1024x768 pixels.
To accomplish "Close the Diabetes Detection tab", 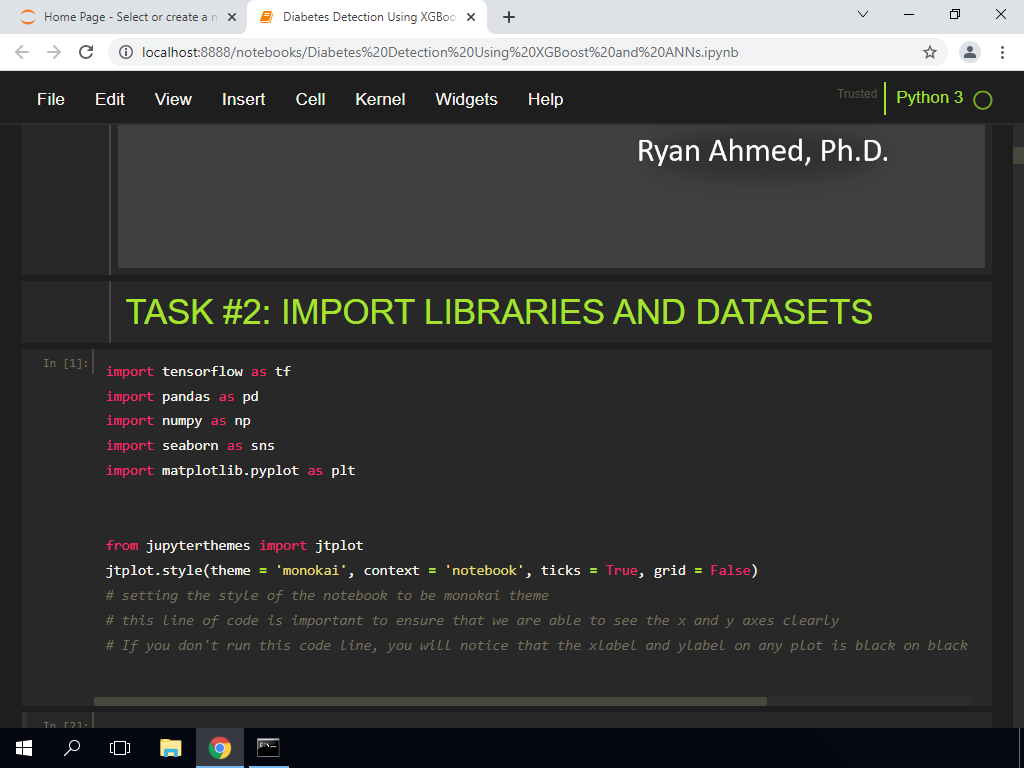I will tap(471, 17).
